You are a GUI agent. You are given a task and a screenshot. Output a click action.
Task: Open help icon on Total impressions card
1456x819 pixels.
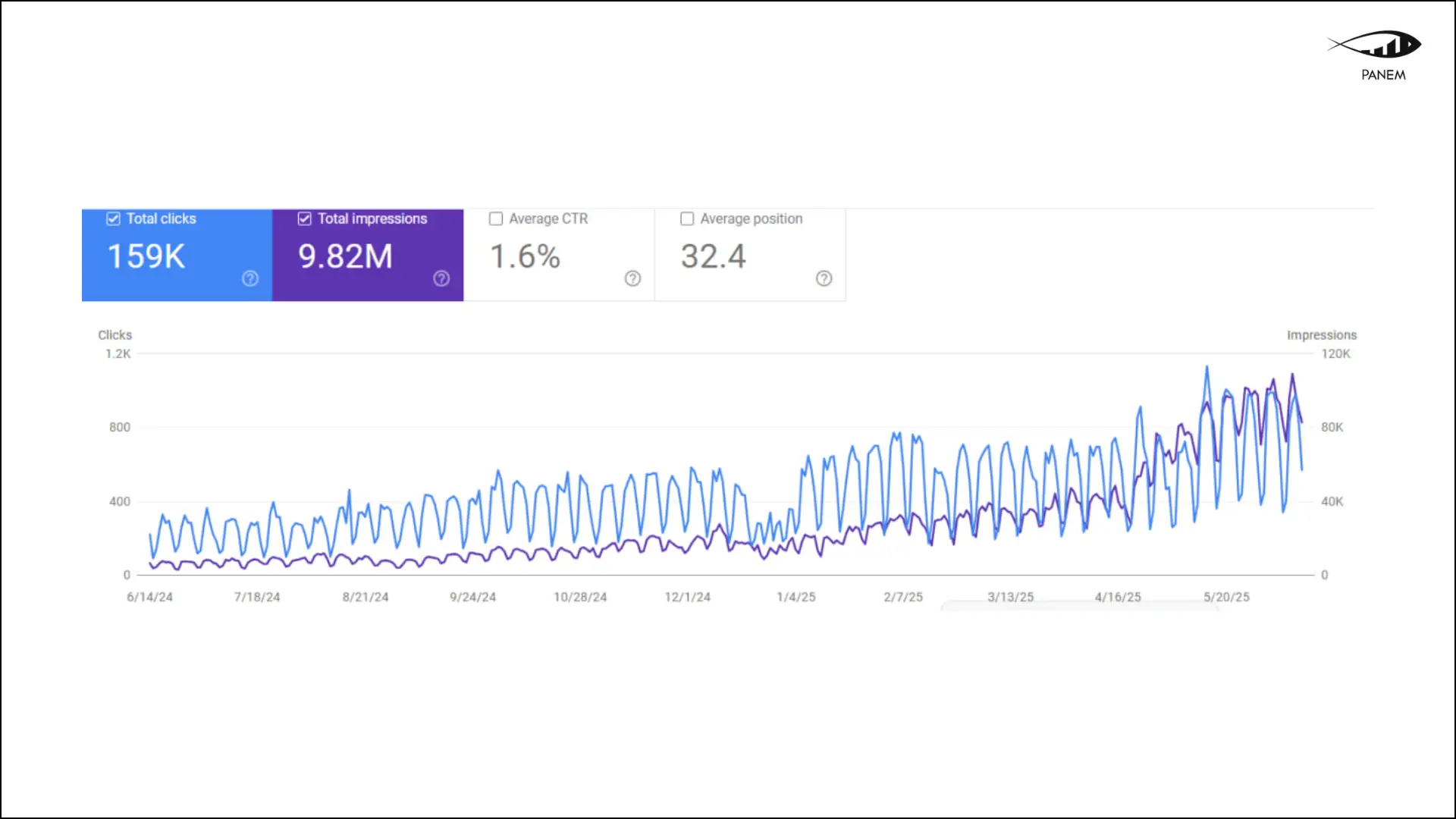click(441, 278)
